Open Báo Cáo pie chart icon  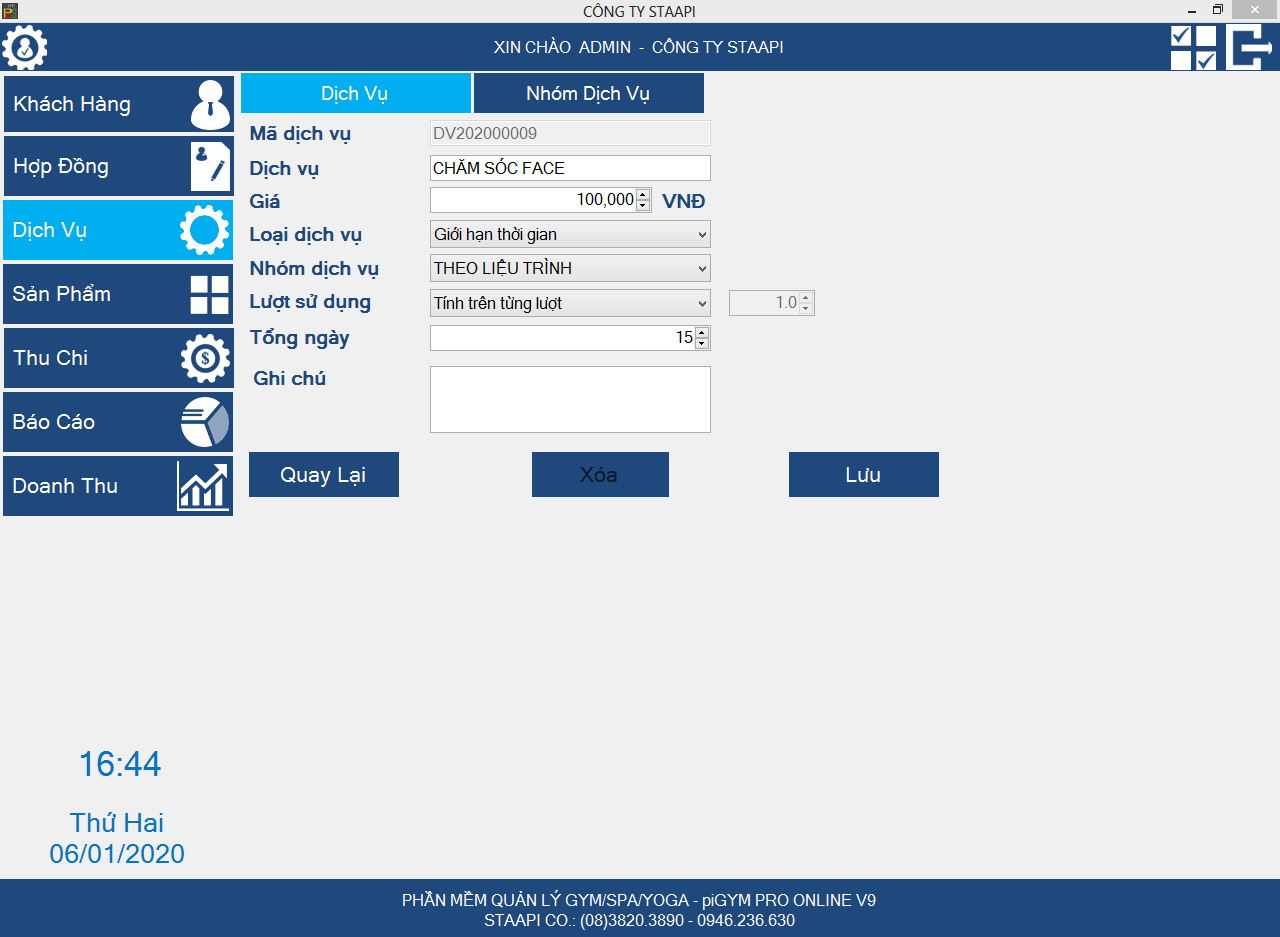tap(205, 422)
